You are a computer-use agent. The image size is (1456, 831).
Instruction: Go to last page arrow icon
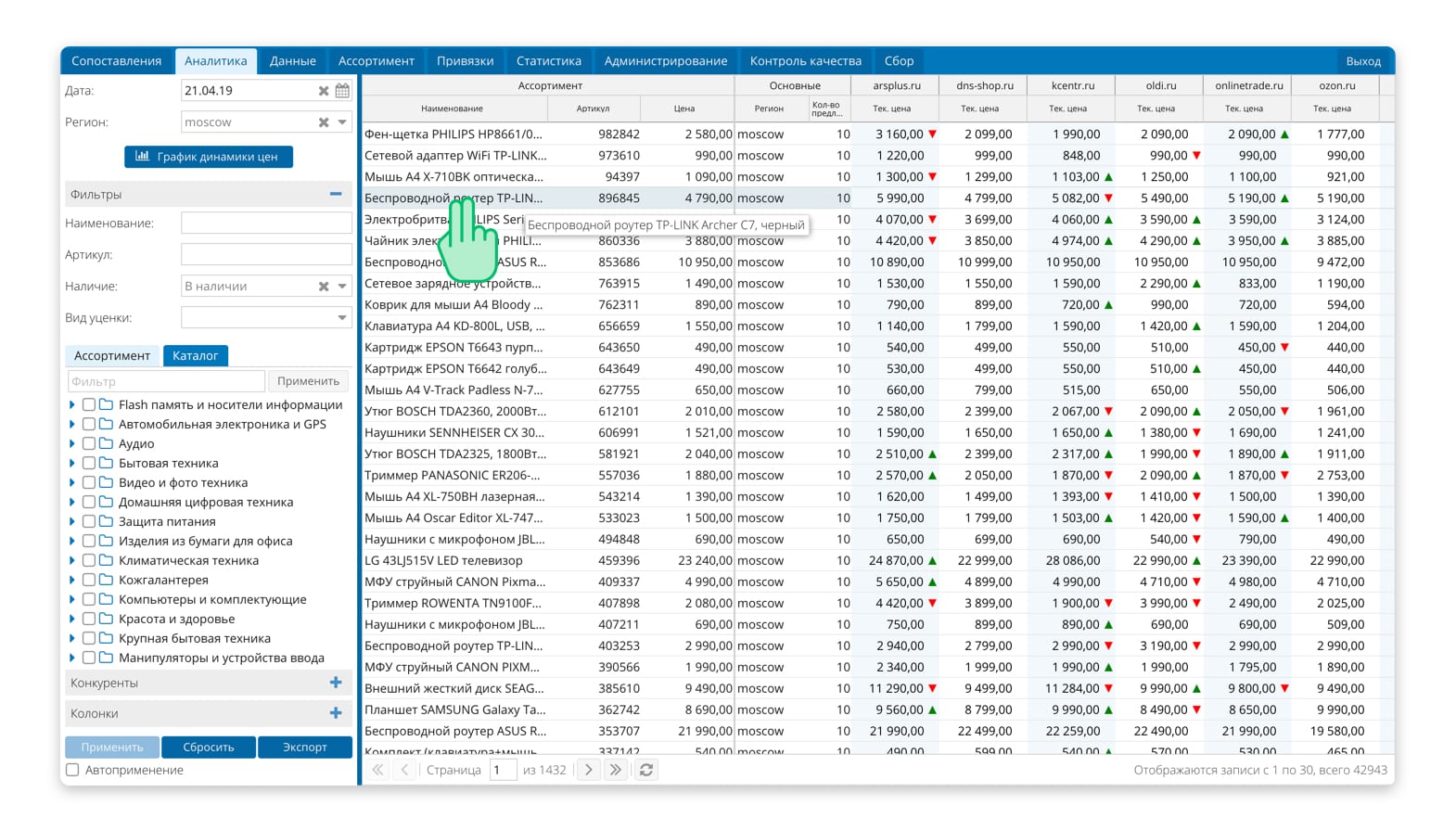click(x=616, y=770)
